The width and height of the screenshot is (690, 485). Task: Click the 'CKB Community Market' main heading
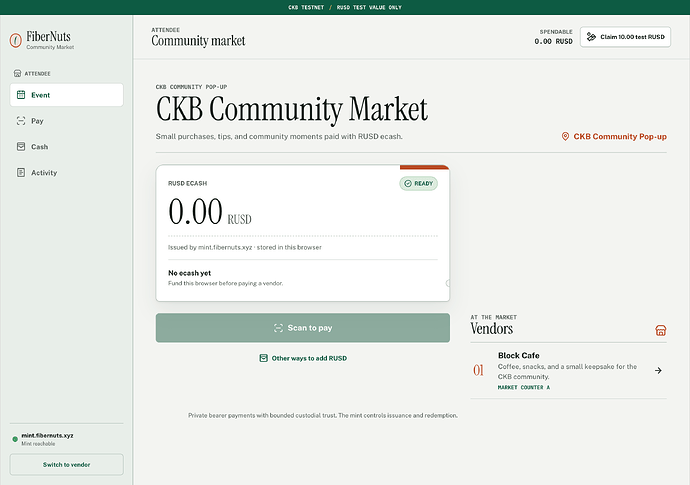click(292, 109)
